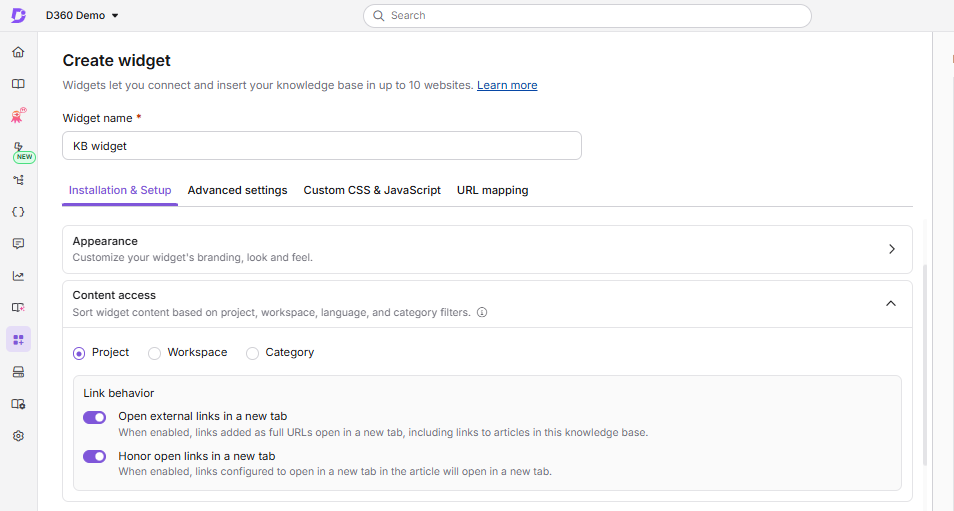Open the Documentation book icon
The width and height of the screenshot is (954, 511).
[18, 84]
